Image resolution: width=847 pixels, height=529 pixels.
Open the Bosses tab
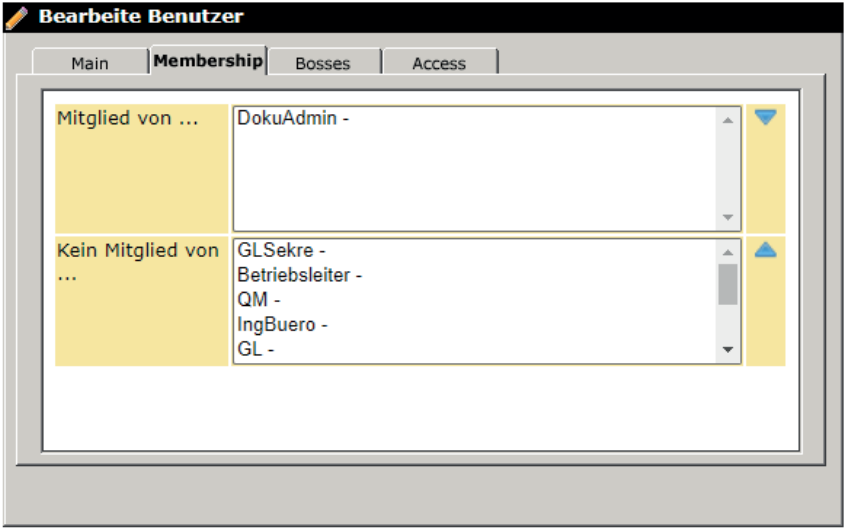[323, 63]
